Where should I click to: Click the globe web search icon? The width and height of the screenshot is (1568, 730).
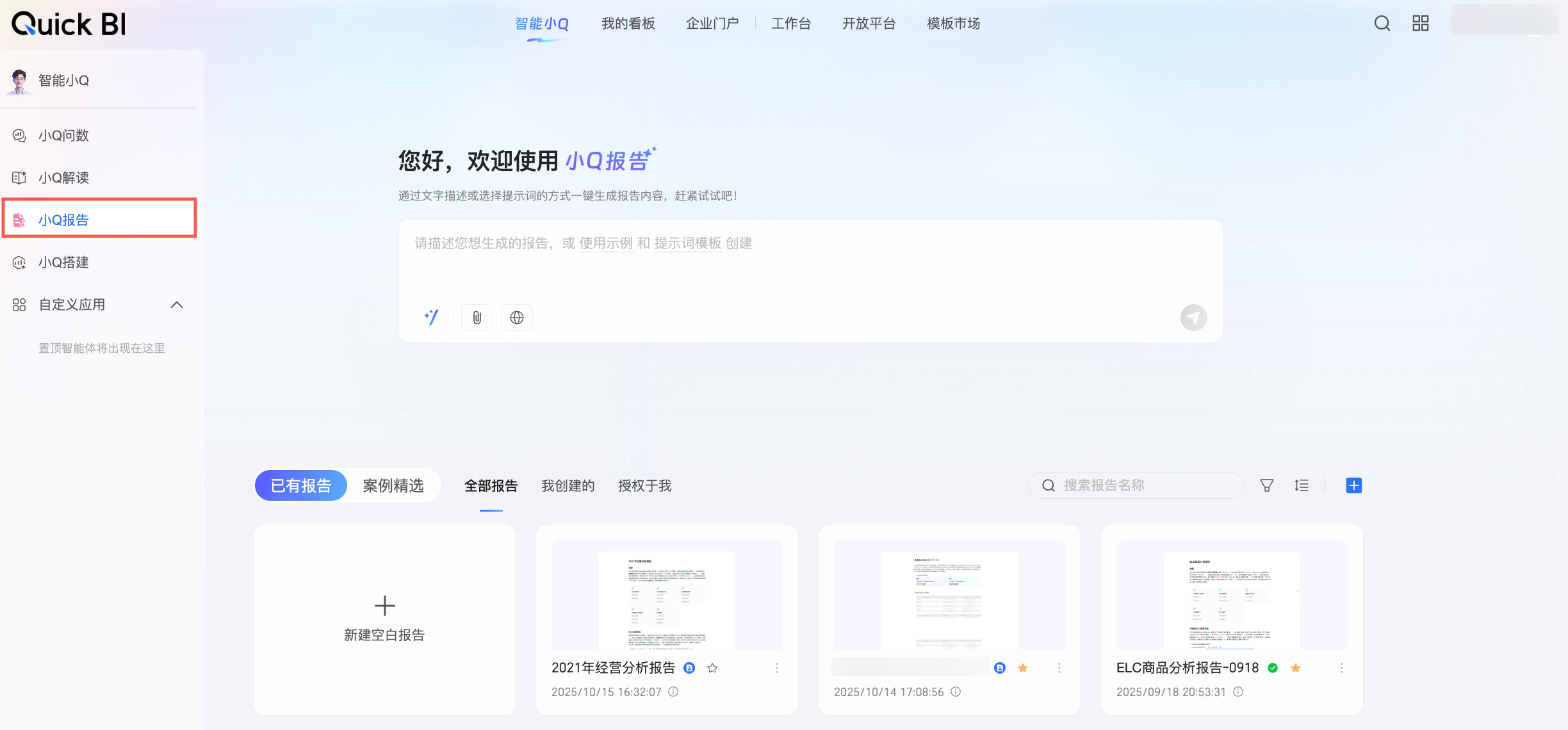point(516,317)
